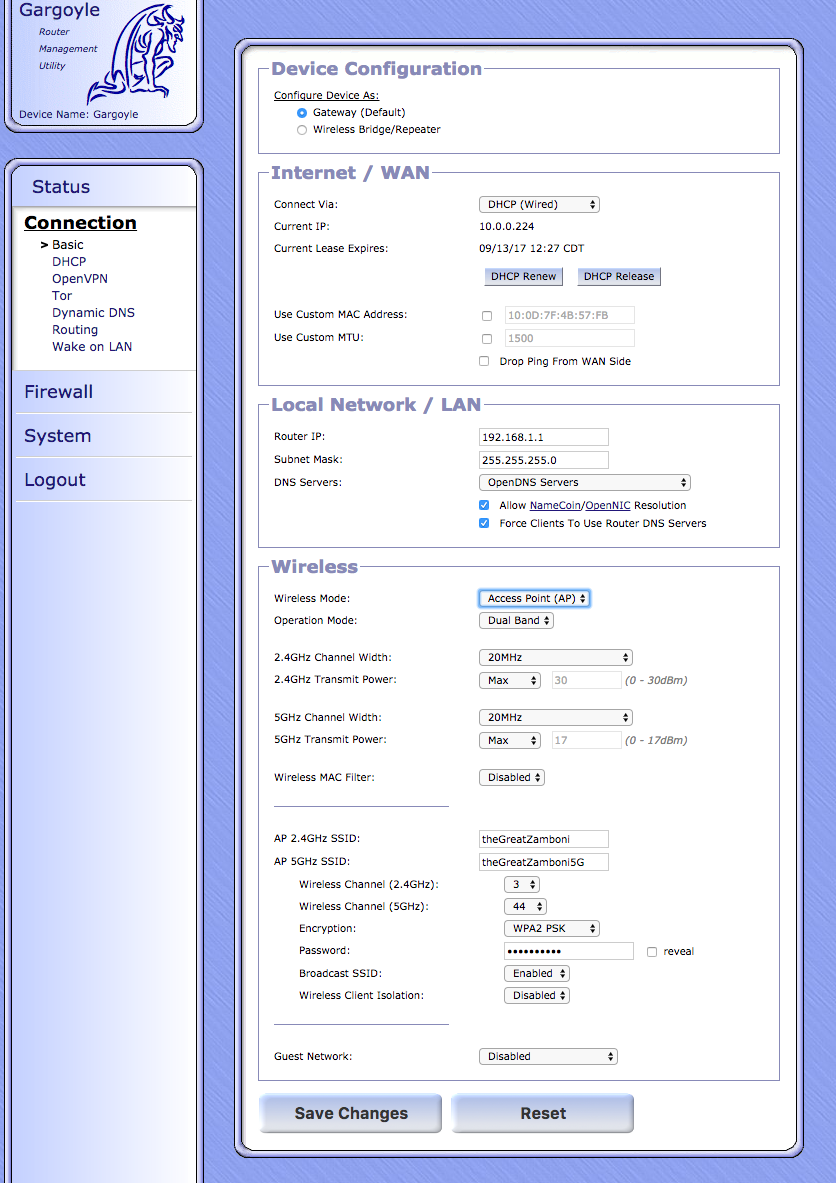Enable the Use Custom MAC Address checkbox

point(487,315)
